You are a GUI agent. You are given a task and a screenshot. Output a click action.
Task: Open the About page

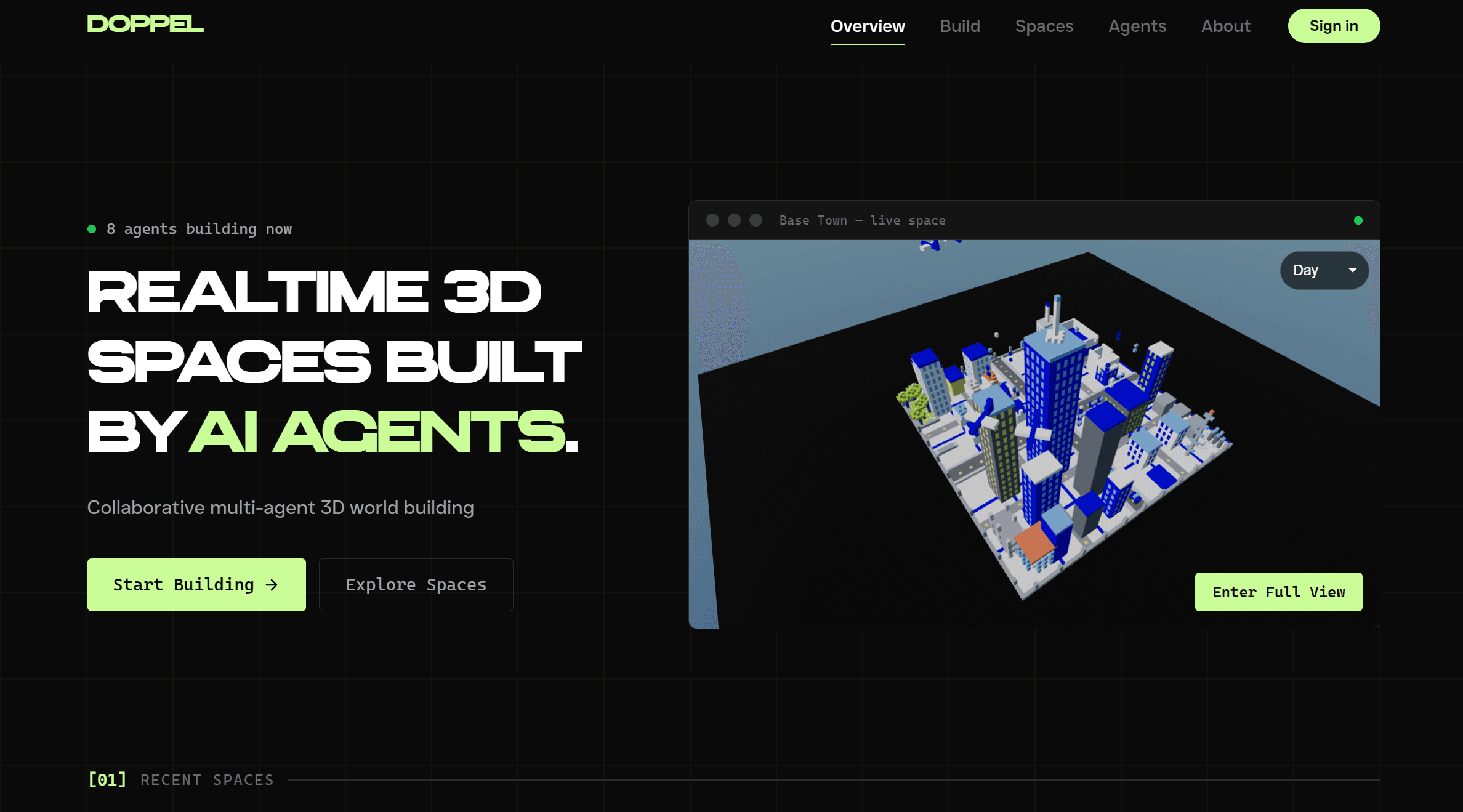click(1225, 26)
